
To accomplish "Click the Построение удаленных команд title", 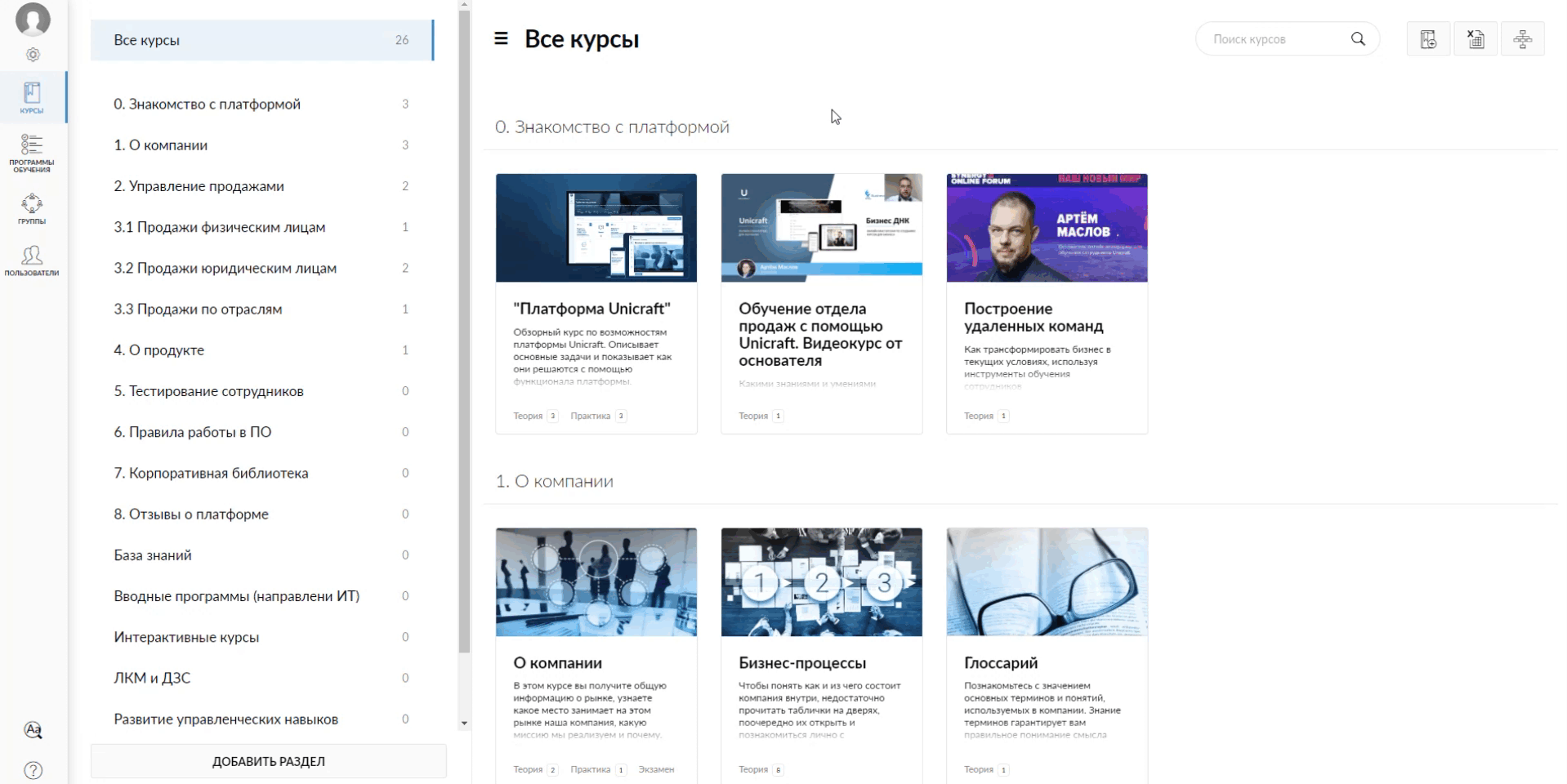I will pyautogui.click(x=1034, y=318).
